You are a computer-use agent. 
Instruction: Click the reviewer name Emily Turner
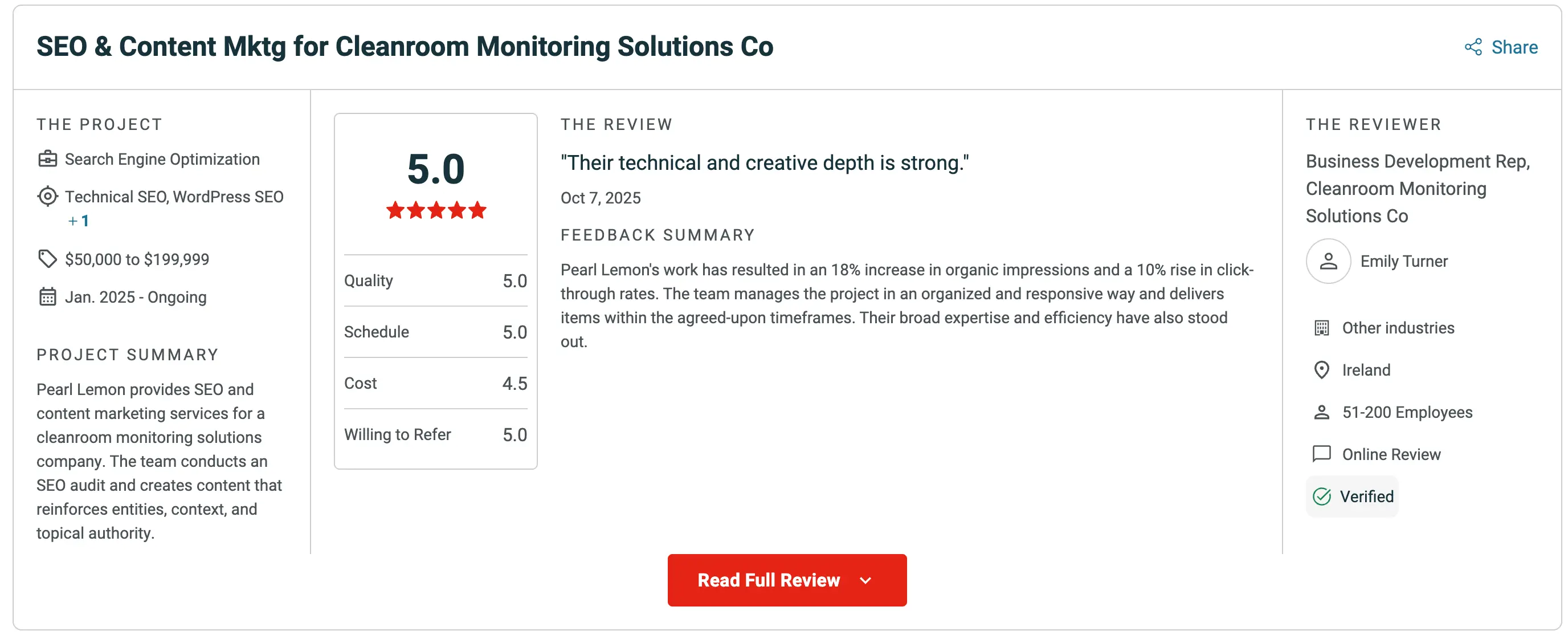[1403, 262]
